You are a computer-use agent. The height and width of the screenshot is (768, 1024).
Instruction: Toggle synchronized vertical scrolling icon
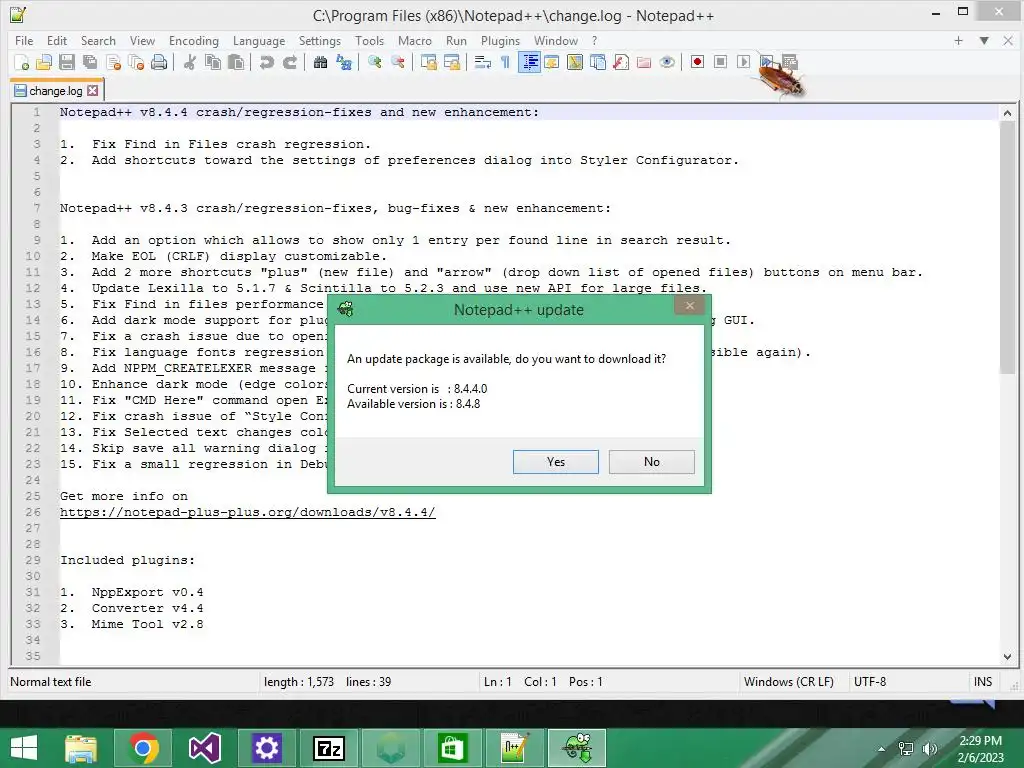[x=428, y=63]
